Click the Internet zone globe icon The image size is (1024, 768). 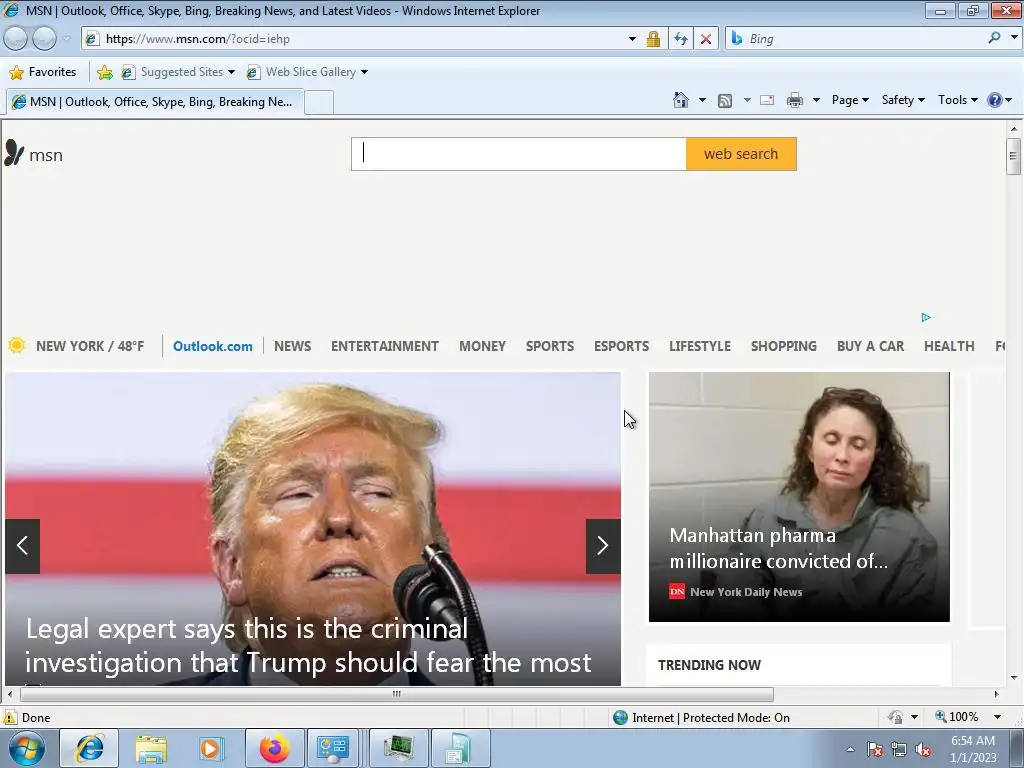click(x=620, y=718)
